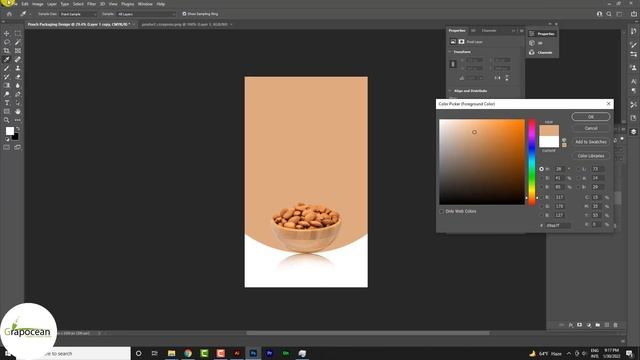Select the Hand tool

tap(18, 111)
